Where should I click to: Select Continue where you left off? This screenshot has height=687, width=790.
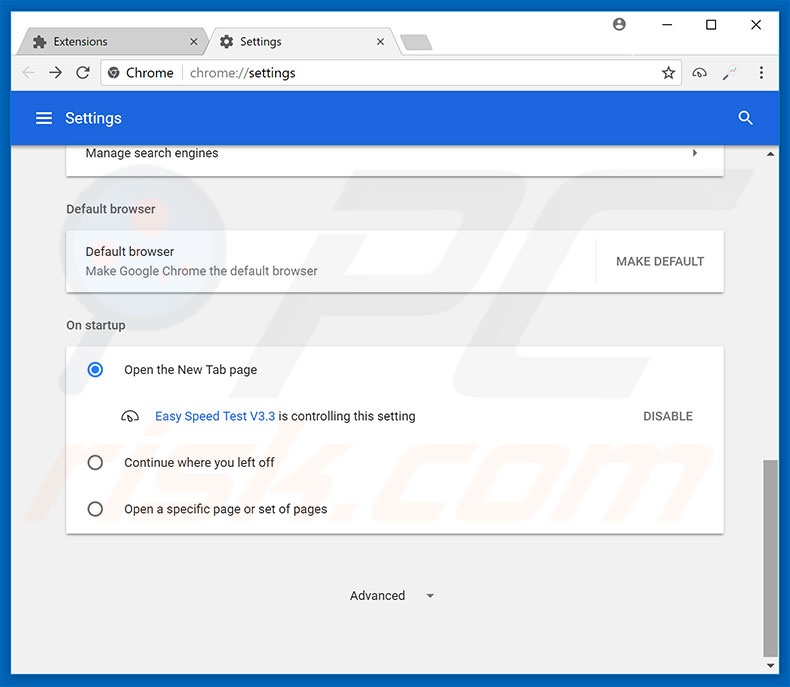[95, 462]
